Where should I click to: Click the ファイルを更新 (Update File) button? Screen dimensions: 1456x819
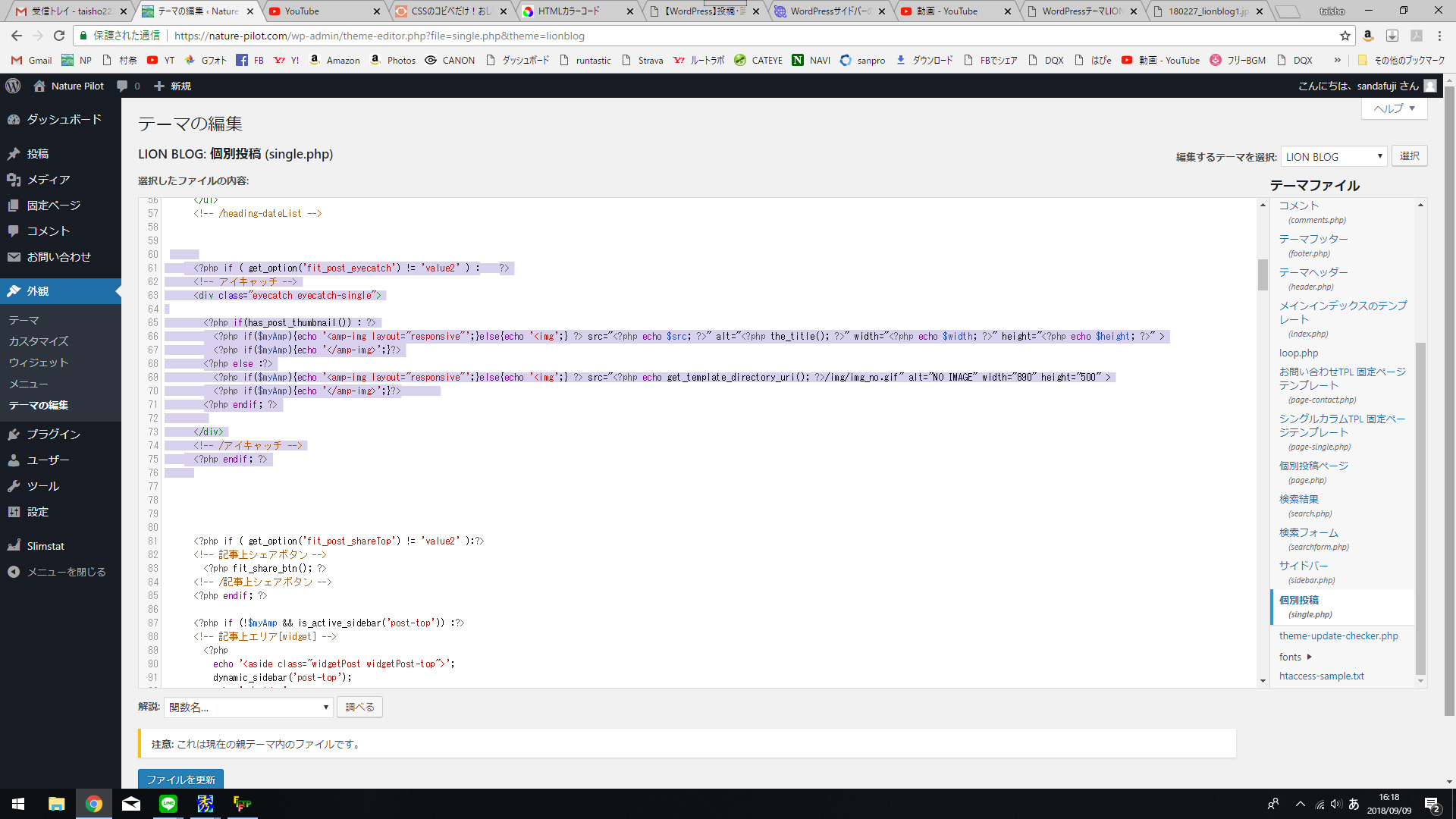(x=182, y=779)
